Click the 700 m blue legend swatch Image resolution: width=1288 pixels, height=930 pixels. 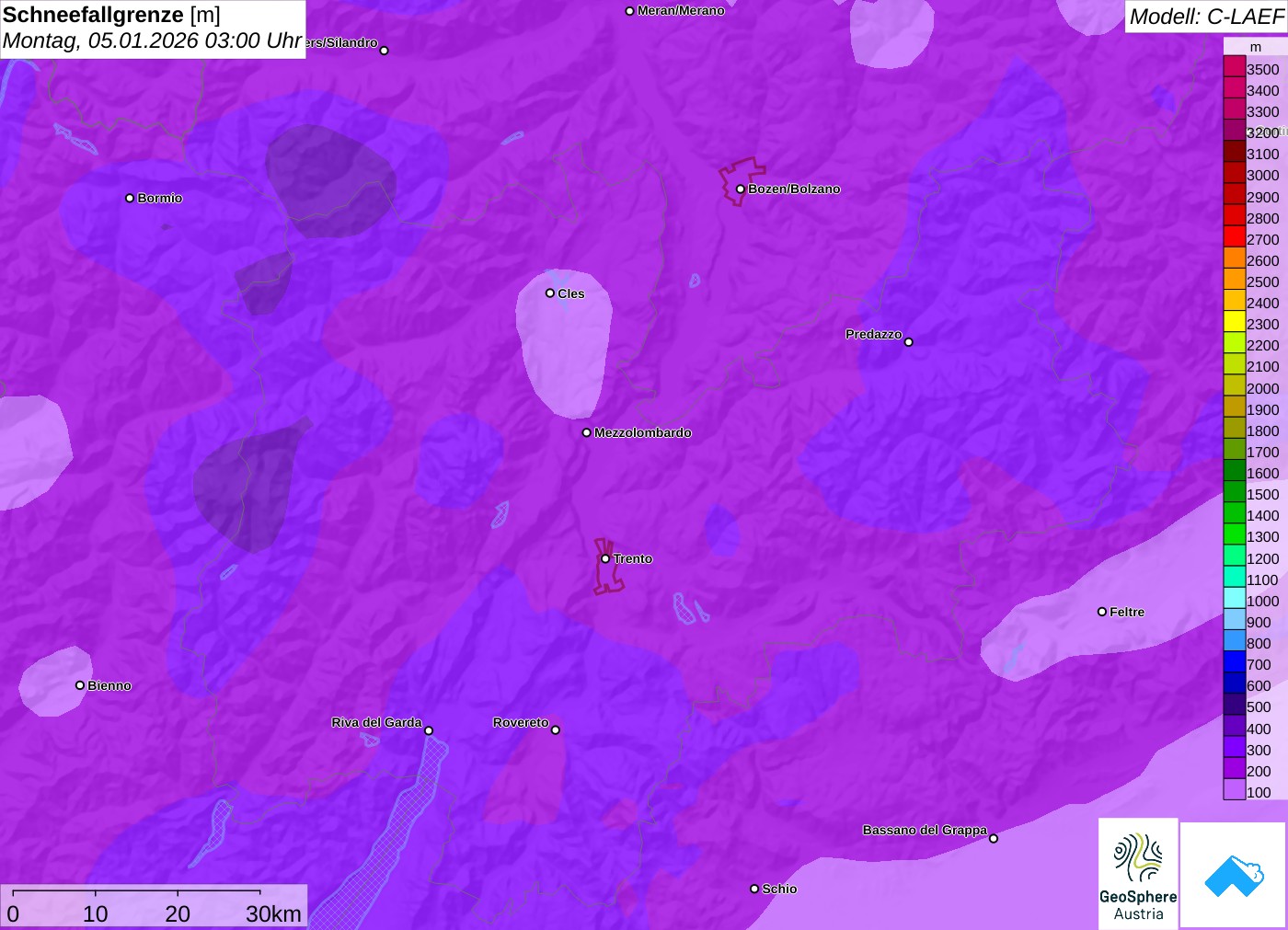(1234, 662)
